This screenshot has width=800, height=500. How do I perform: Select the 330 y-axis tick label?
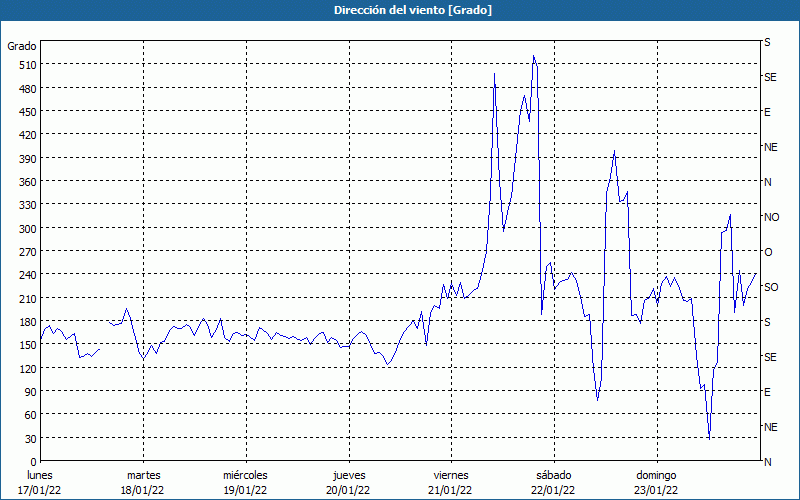(28, 205)
